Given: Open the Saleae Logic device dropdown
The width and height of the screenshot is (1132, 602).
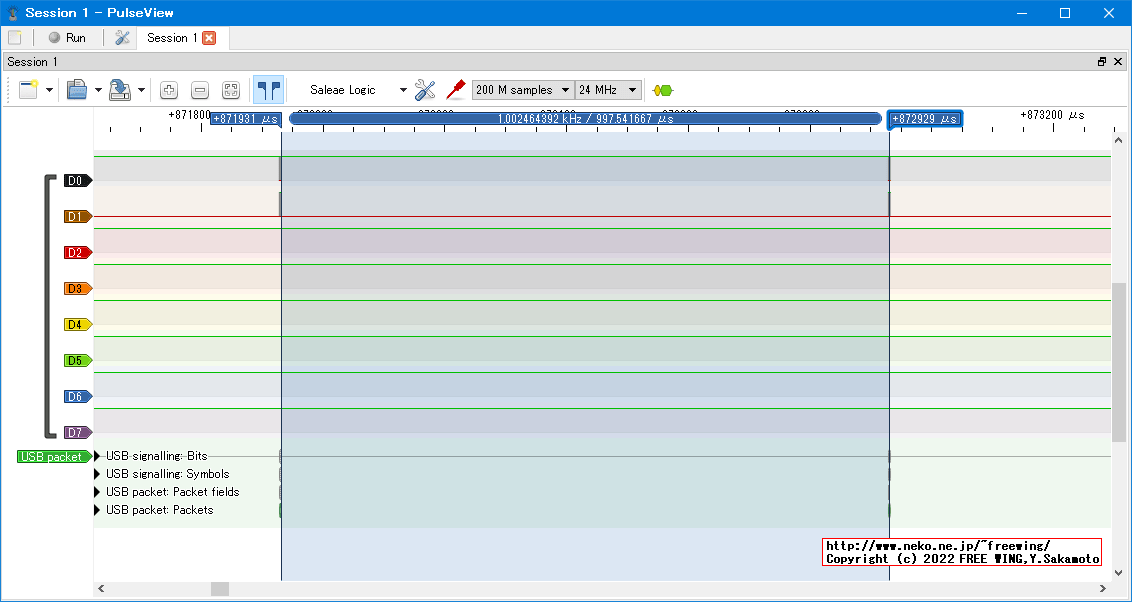Looking at the screenshot, I should pos(355,90).
